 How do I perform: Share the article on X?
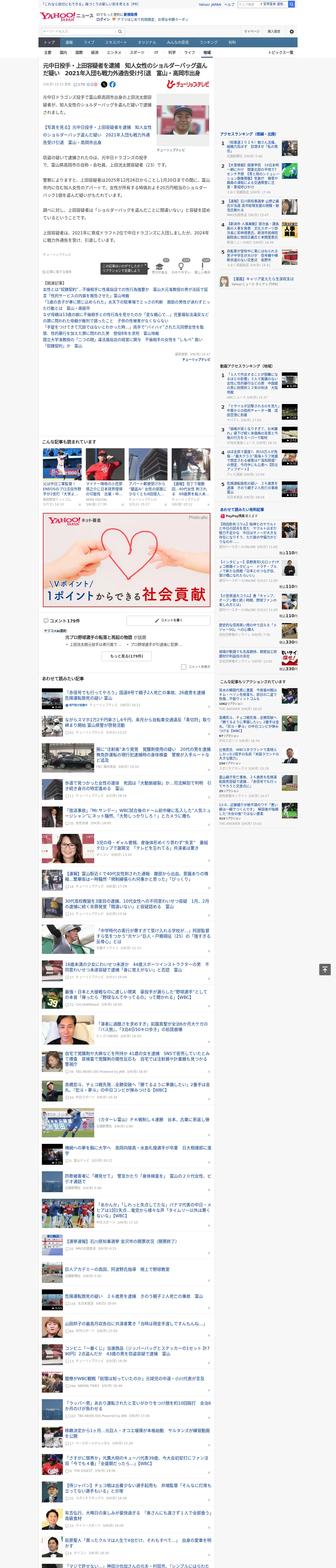(x=104, y=85)
